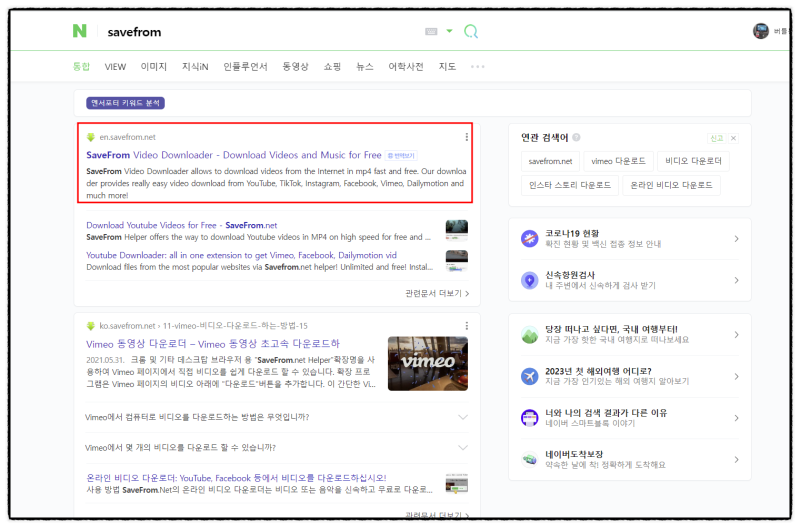Viewport: 800px width, 528px height.
Task: Click the 스마트블록 icon
Action: point(530,418)
